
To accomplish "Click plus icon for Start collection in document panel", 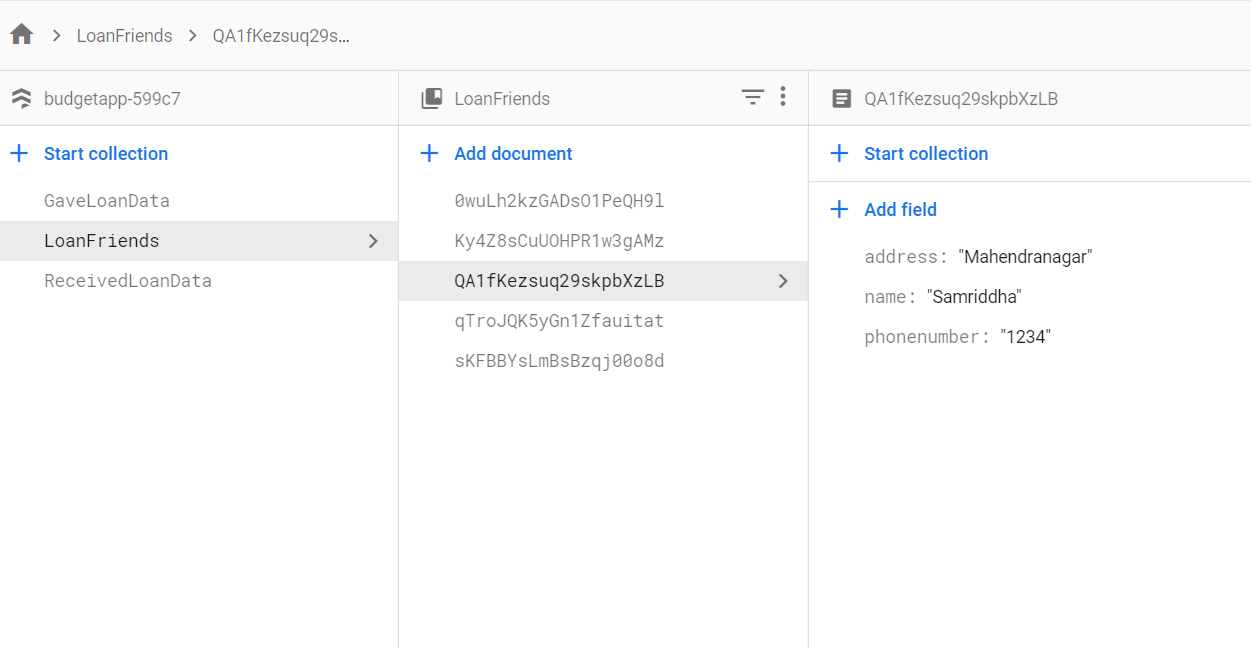I will point(839,153).
